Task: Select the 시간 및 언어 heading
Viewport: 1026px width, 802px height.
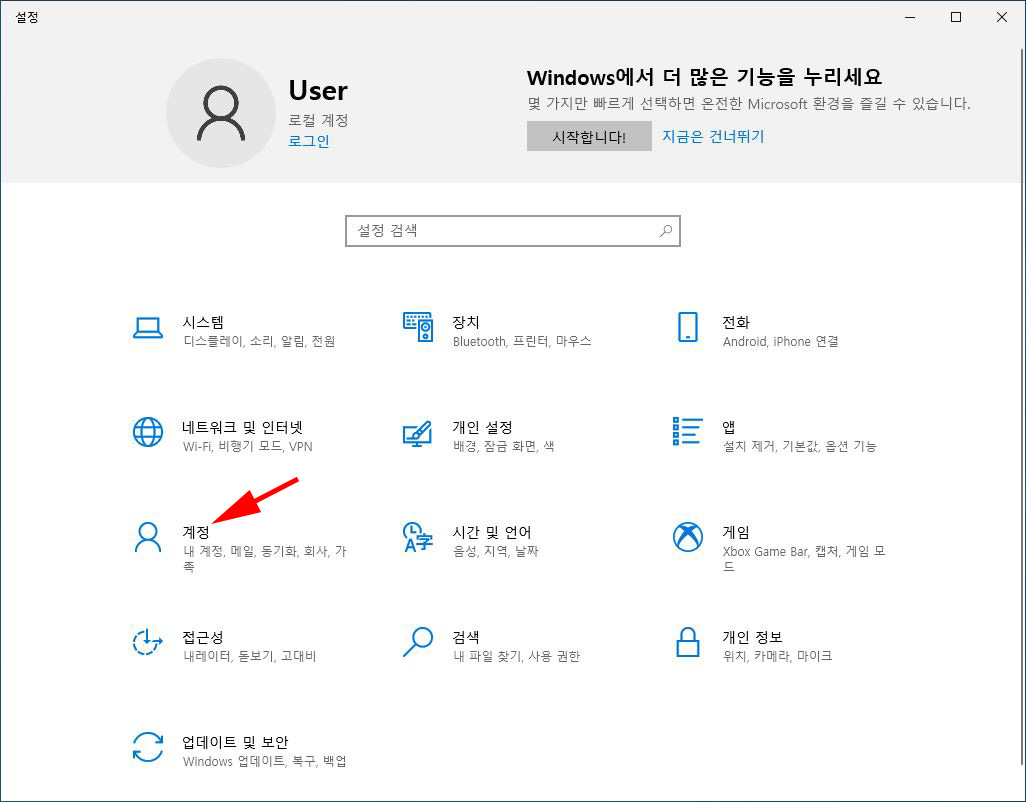Action: click(x=491, y=532)
